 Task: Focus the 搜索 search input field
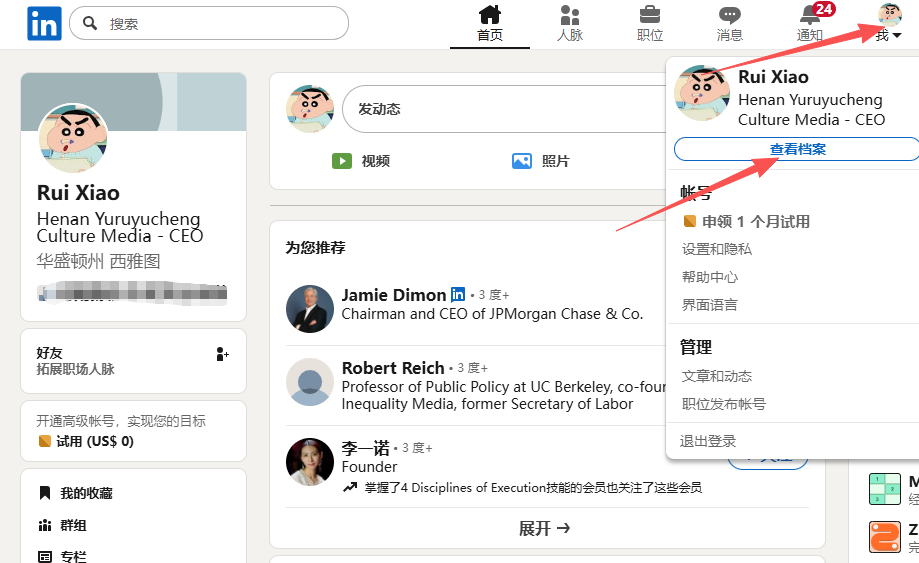tap(209, 23)
